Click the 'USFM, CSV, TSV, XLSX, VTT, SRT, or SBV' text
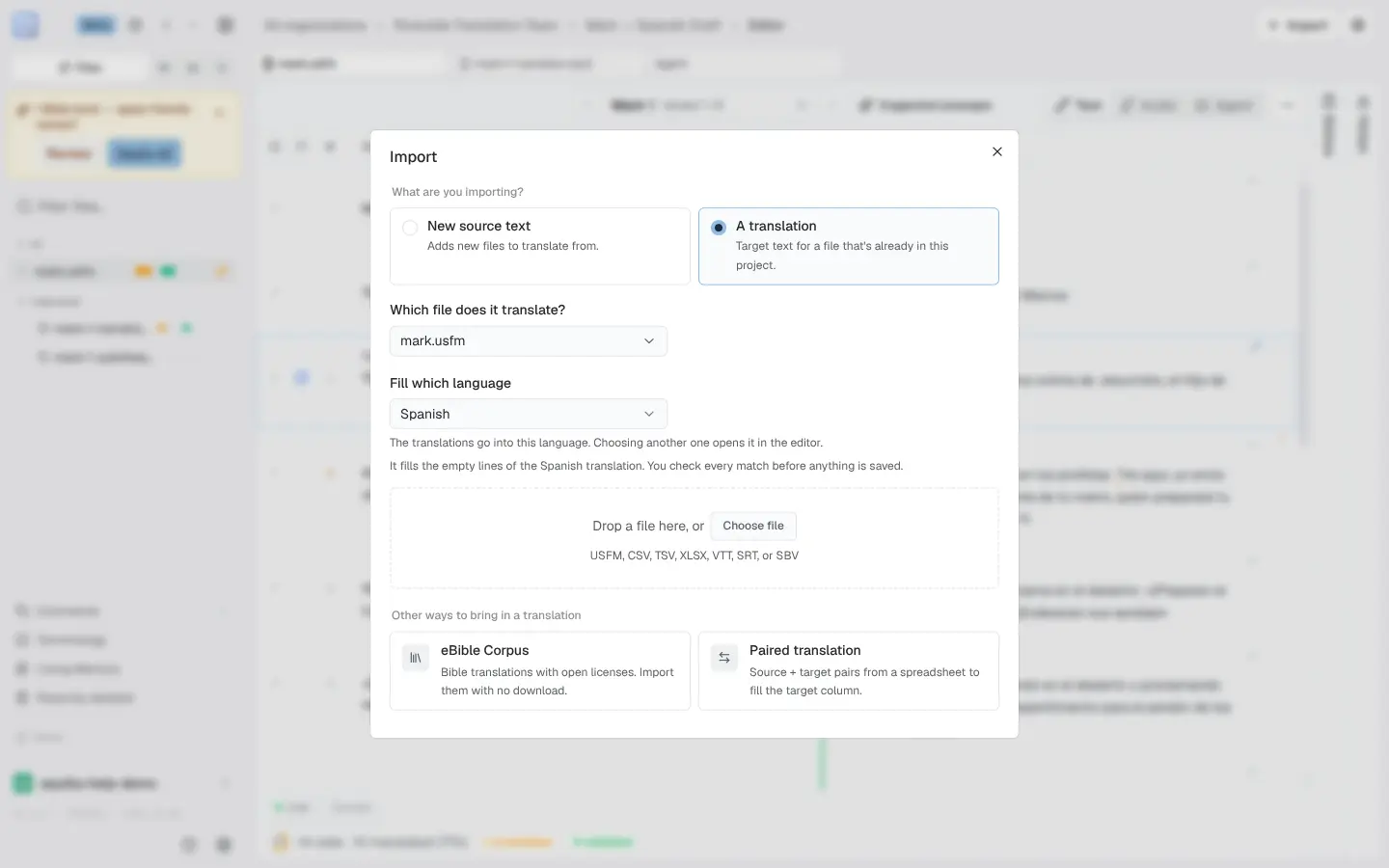The image size is (1389, 868). 694,556
